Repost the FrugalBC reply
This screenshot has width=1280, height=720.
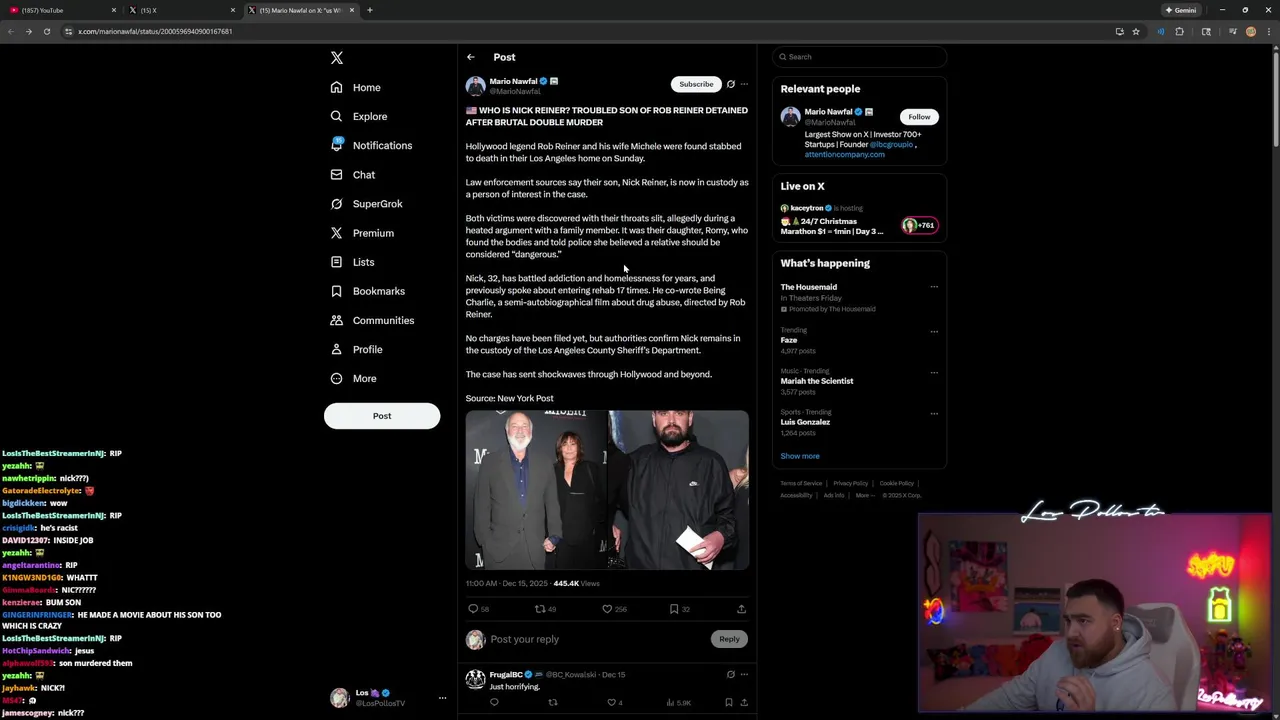(553, 702)
